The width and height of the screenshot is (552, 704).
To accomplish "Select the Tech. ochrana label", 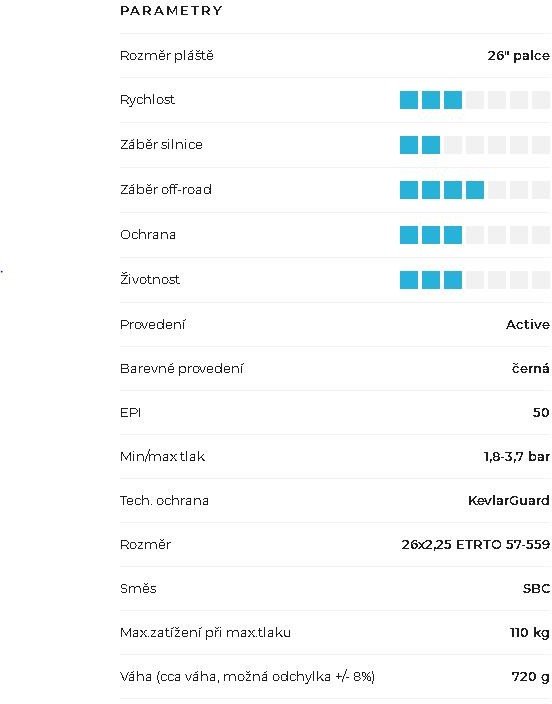I will pos(164,500).
